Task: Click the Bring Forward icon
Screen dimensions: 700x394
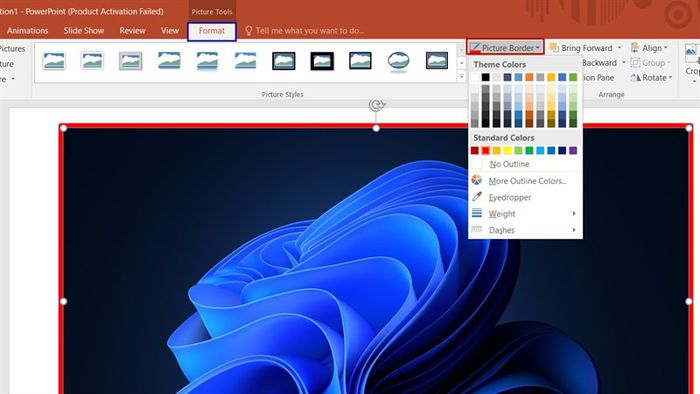Action: (554, 48)
